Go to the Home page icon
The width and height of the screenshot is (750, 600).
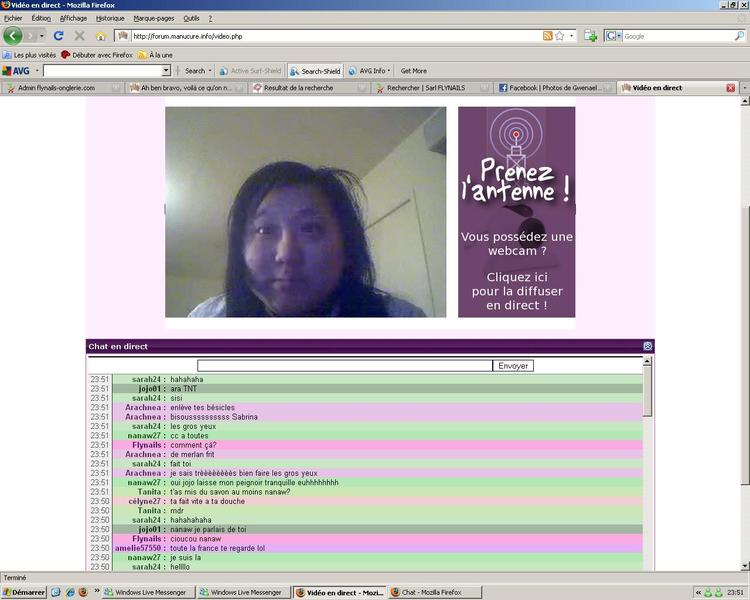point(101,36)
